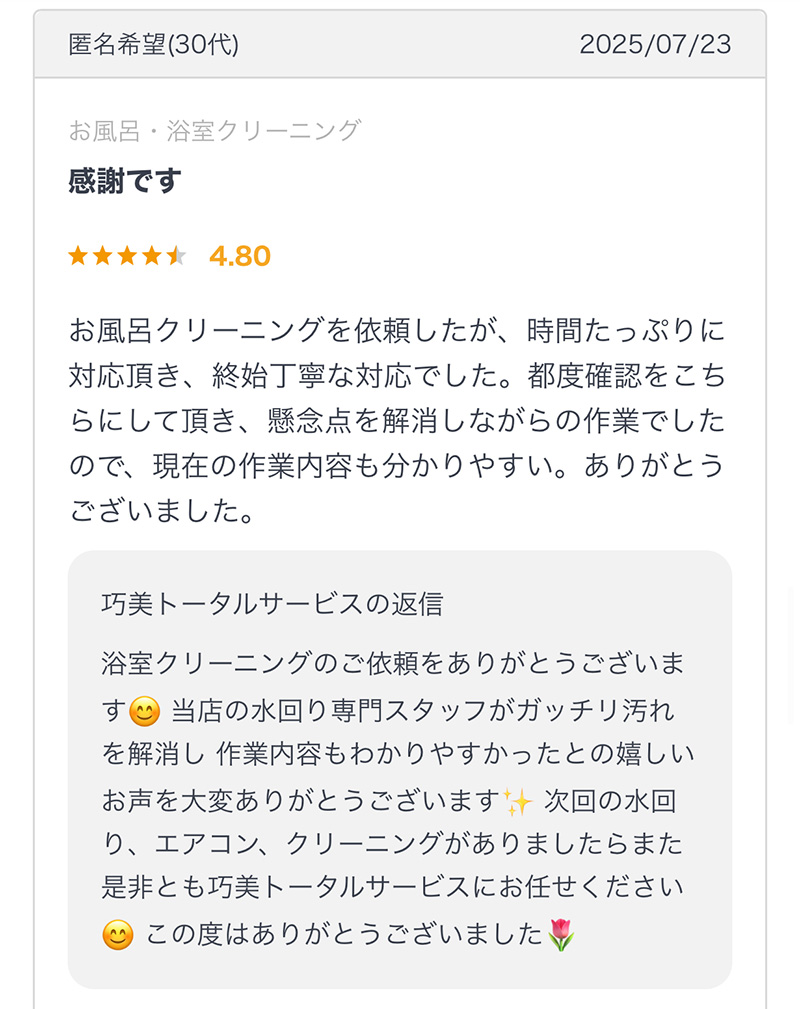Click reply line containing 是非とも巧美トータルサービス
The height and width of the screenshot is (1009, 800).
pyautogui.click(x=392, y=887)
